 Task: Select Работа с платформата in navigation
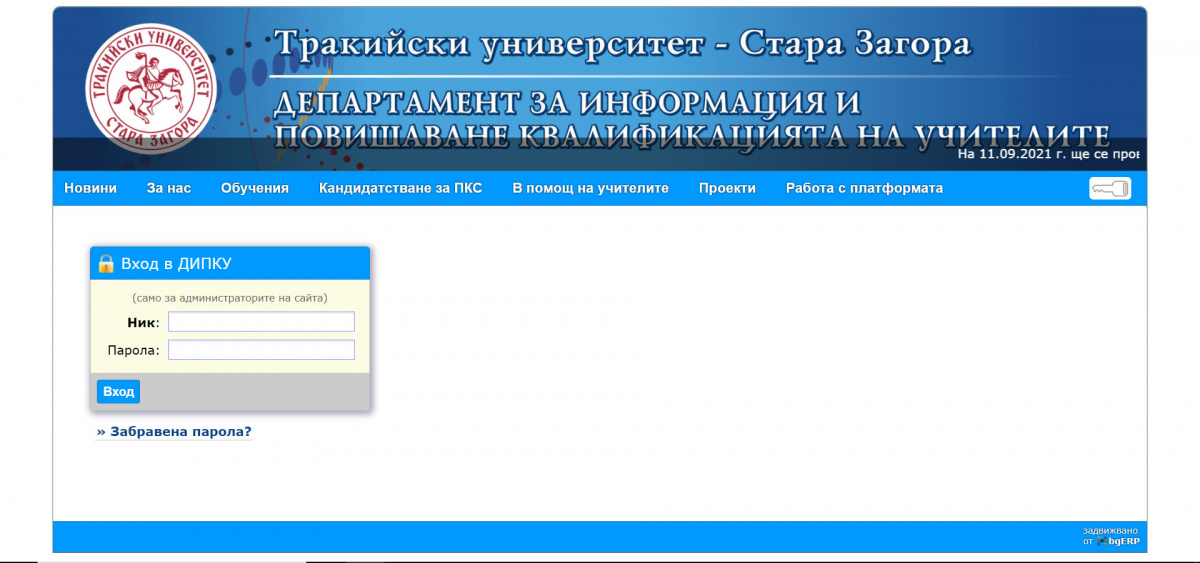pos(865,188)
